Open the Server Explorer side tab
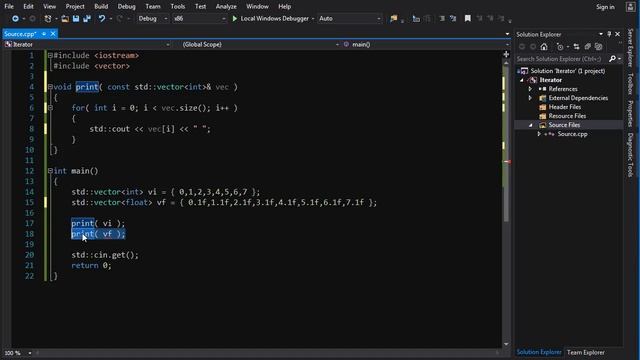The height and width of the screenshot is (360, 640). (630, 48)
